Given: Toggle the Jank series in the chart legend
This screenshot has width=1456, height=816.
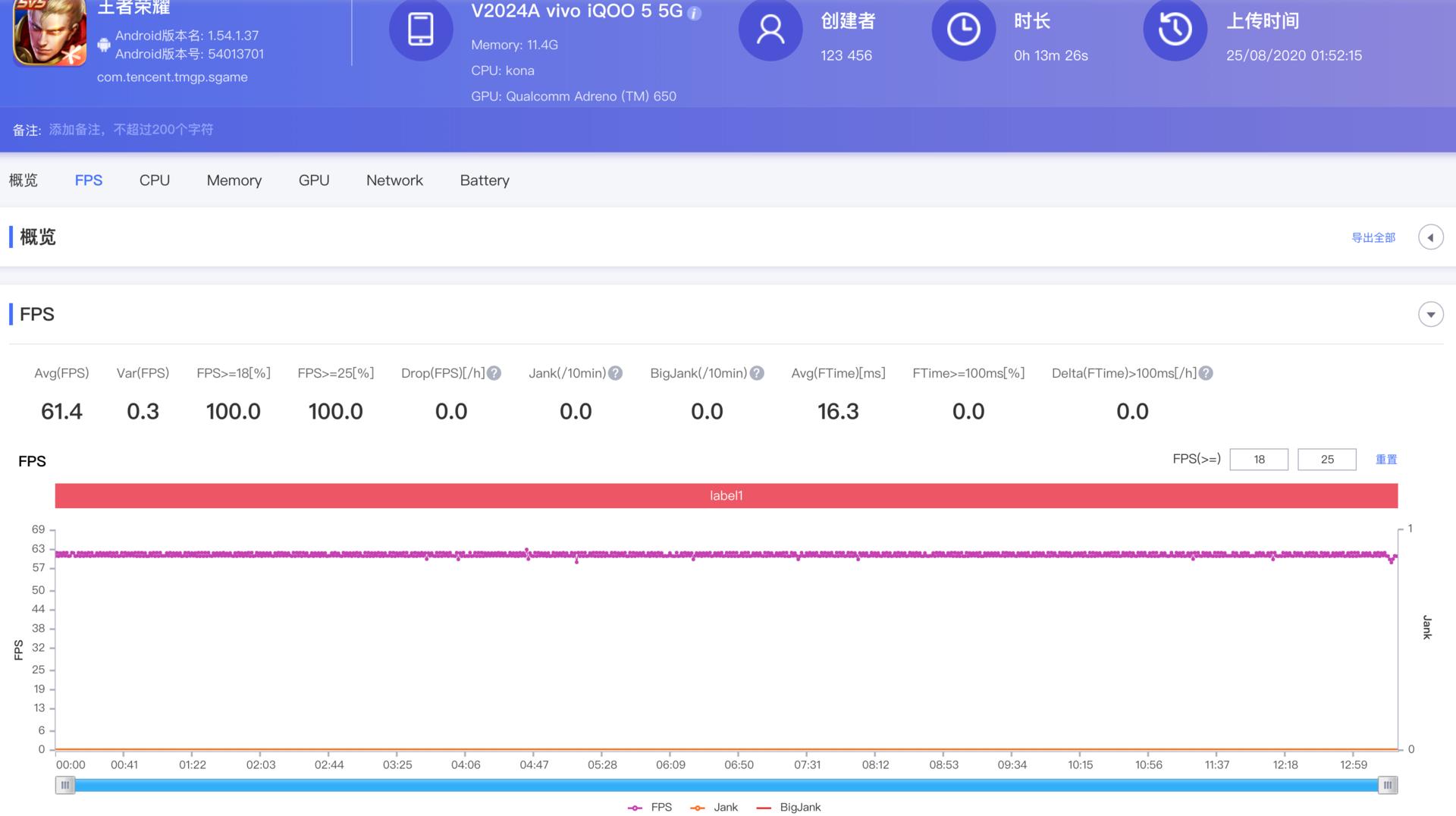Looking at the screenshot, I should pos(715,807).
